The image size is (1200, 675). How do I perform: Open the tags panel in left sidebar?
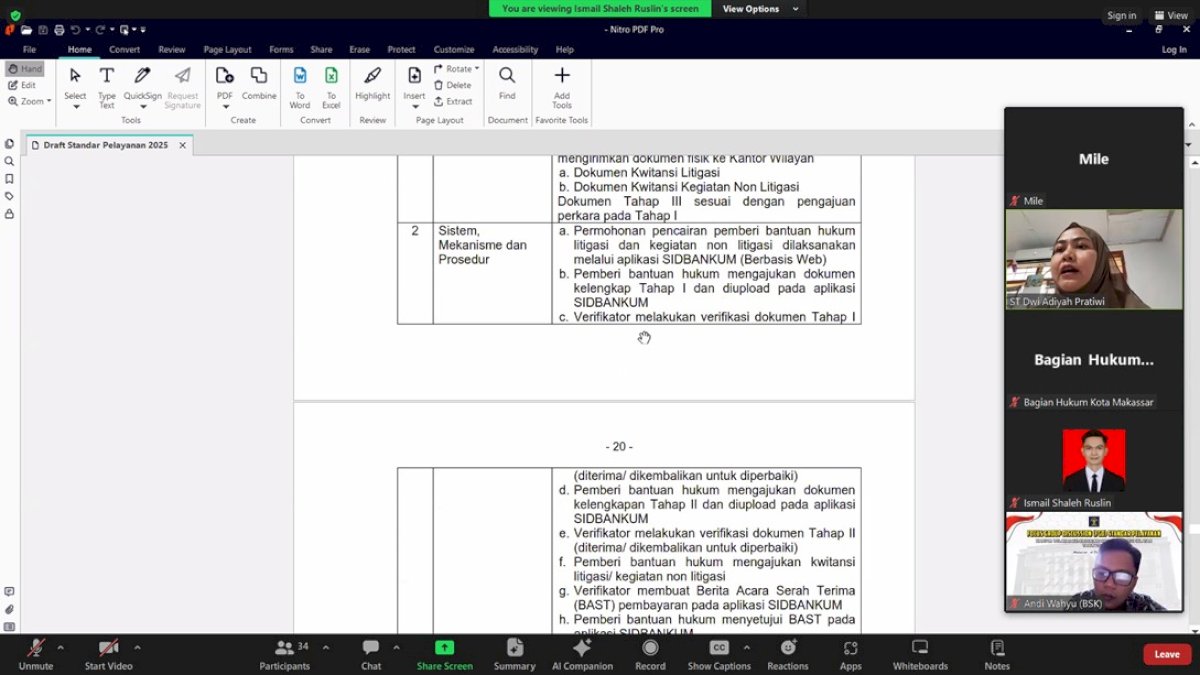coord(9,196)
